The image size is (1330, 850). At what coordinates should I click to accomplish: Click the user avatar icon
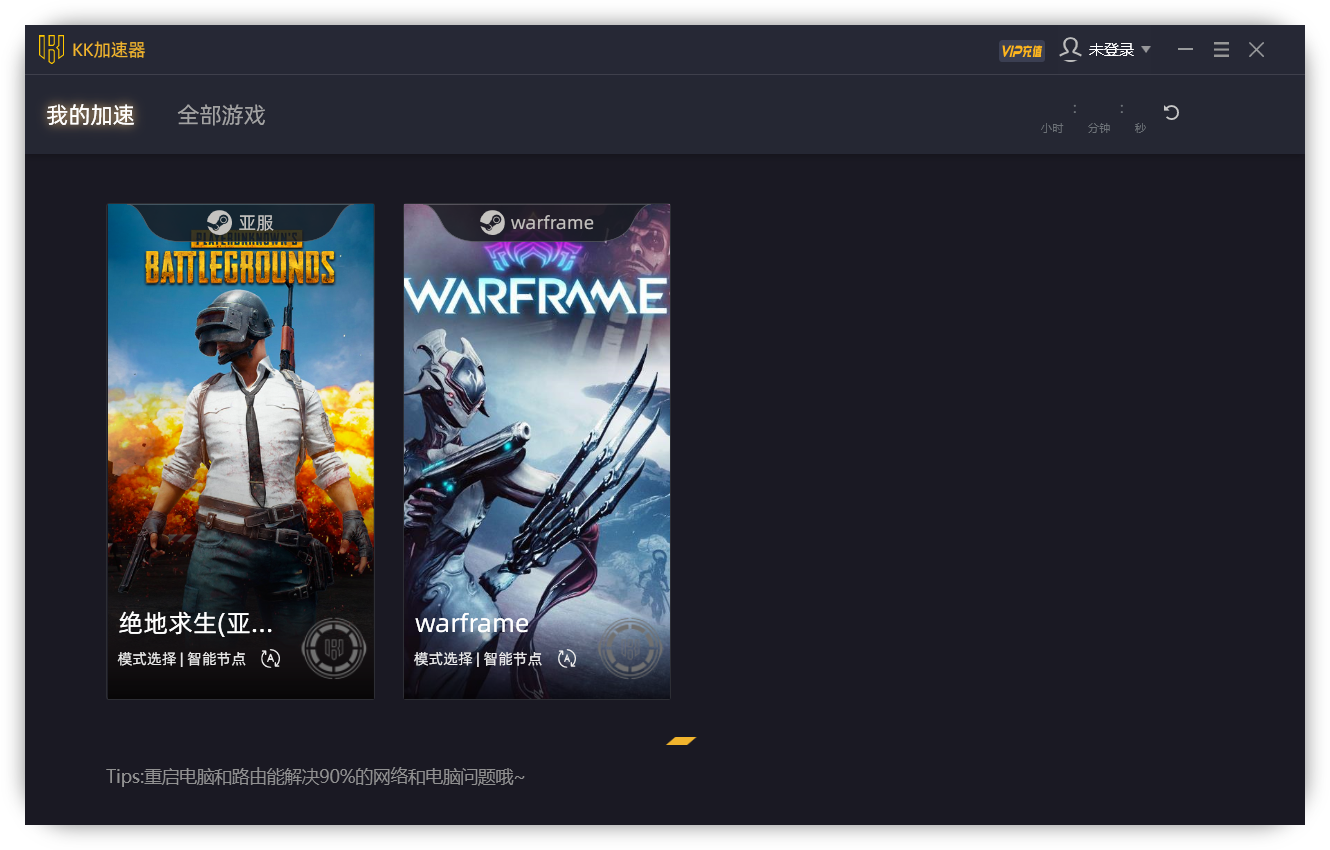pos(1070,49)
